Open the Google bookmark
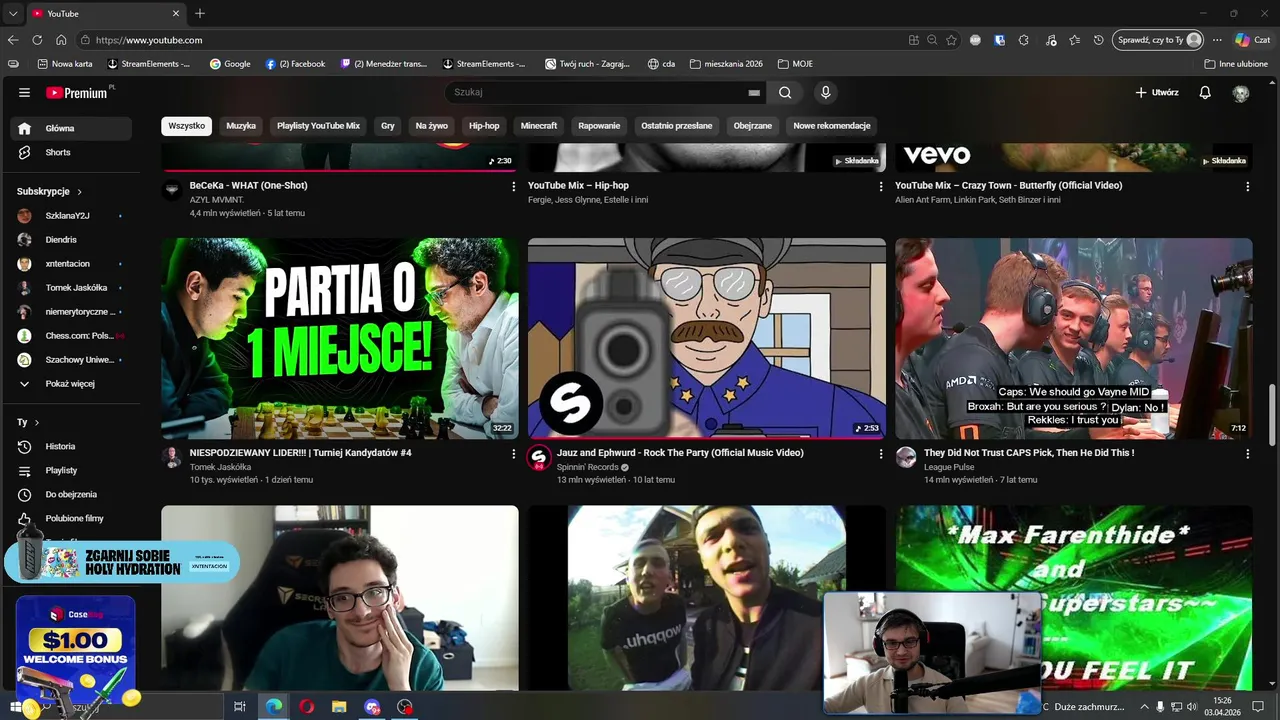Screen dimensions: 1280x720 [230, 63]
